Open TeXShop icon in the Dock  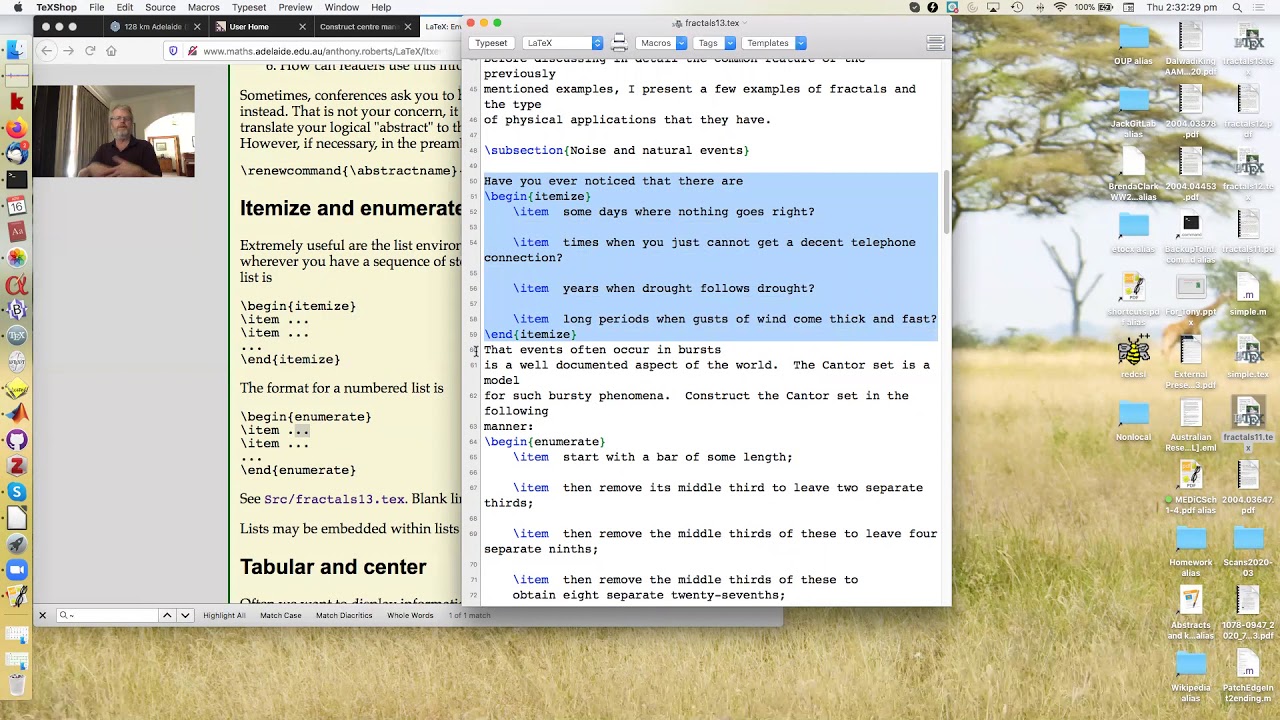[x=16, y=336]
